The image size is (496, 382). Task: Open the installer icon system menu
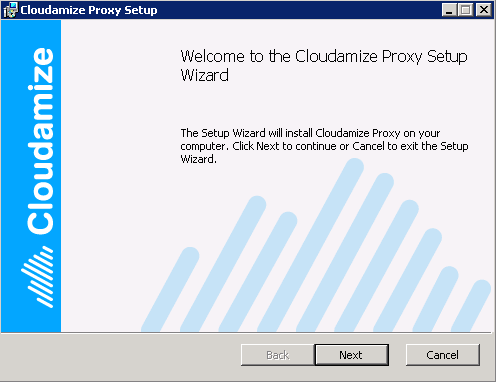pyautogui.click(x=10, y=10)
